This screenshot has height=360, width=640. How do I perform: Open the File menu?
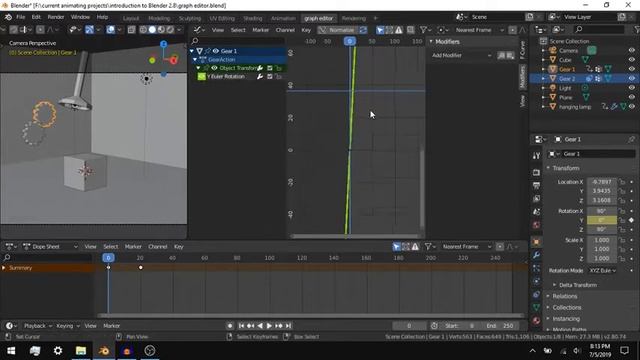click(20, 17)
